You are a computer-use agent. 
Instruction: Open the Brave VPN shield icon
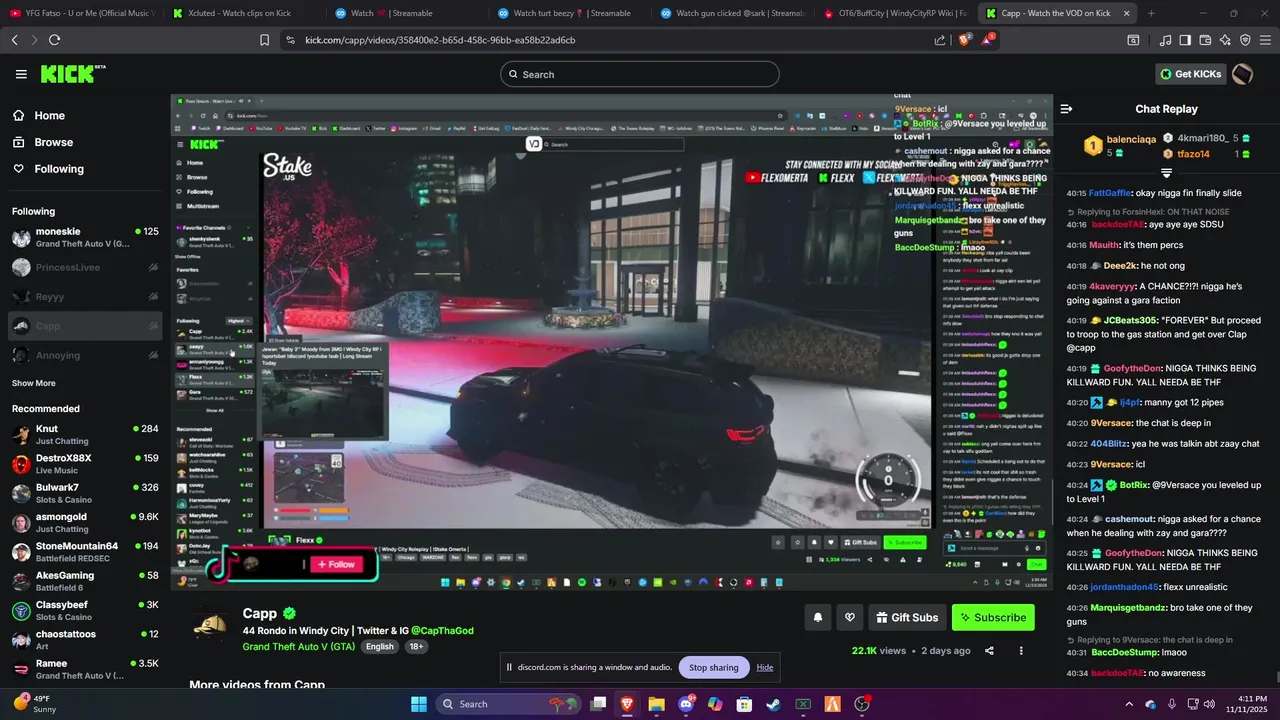click(x=1245, y=40)
